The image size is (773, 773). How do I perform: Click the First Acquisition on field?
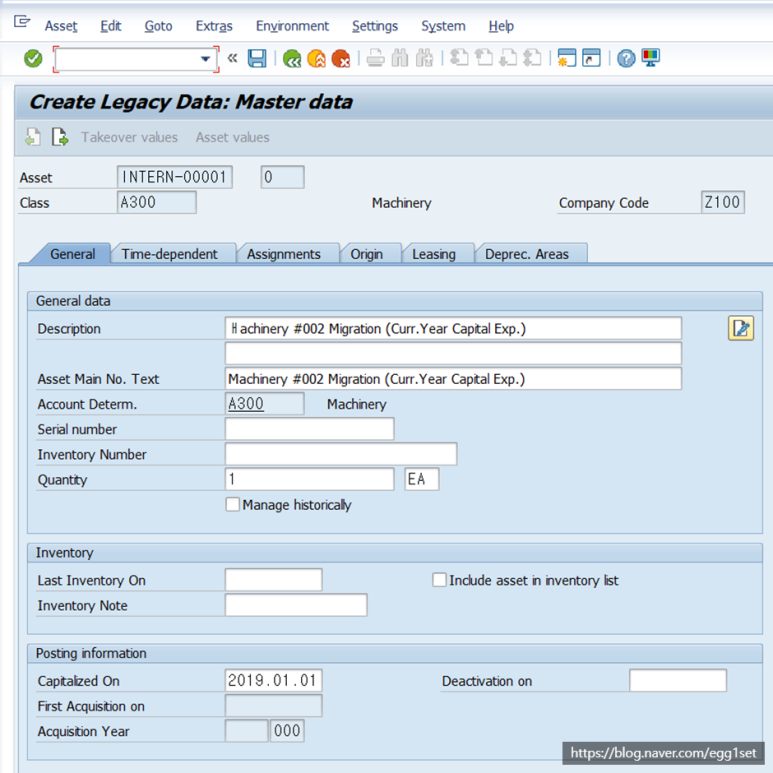coord(274,706)
